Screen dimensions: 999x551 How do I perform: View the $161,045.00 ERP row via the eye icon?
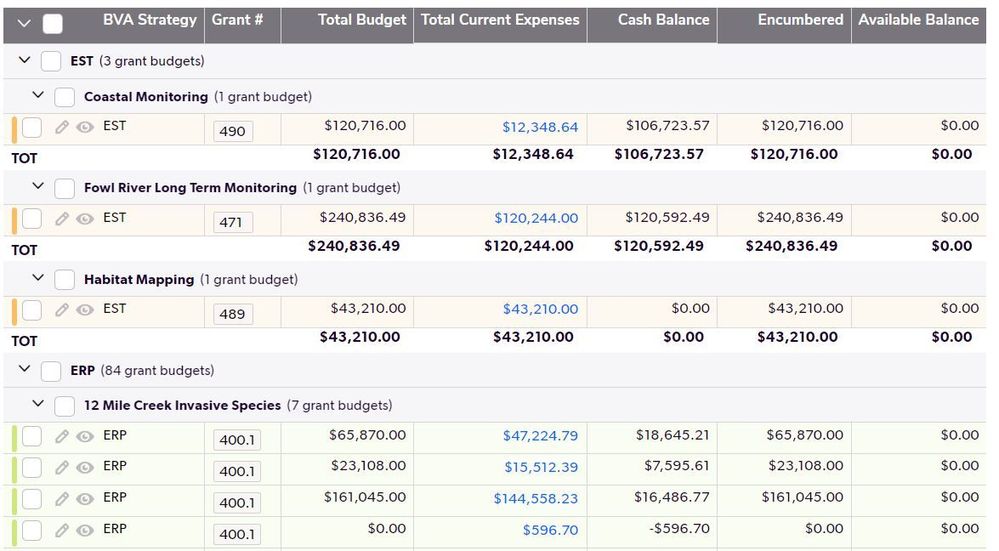[x=85, y=499]
